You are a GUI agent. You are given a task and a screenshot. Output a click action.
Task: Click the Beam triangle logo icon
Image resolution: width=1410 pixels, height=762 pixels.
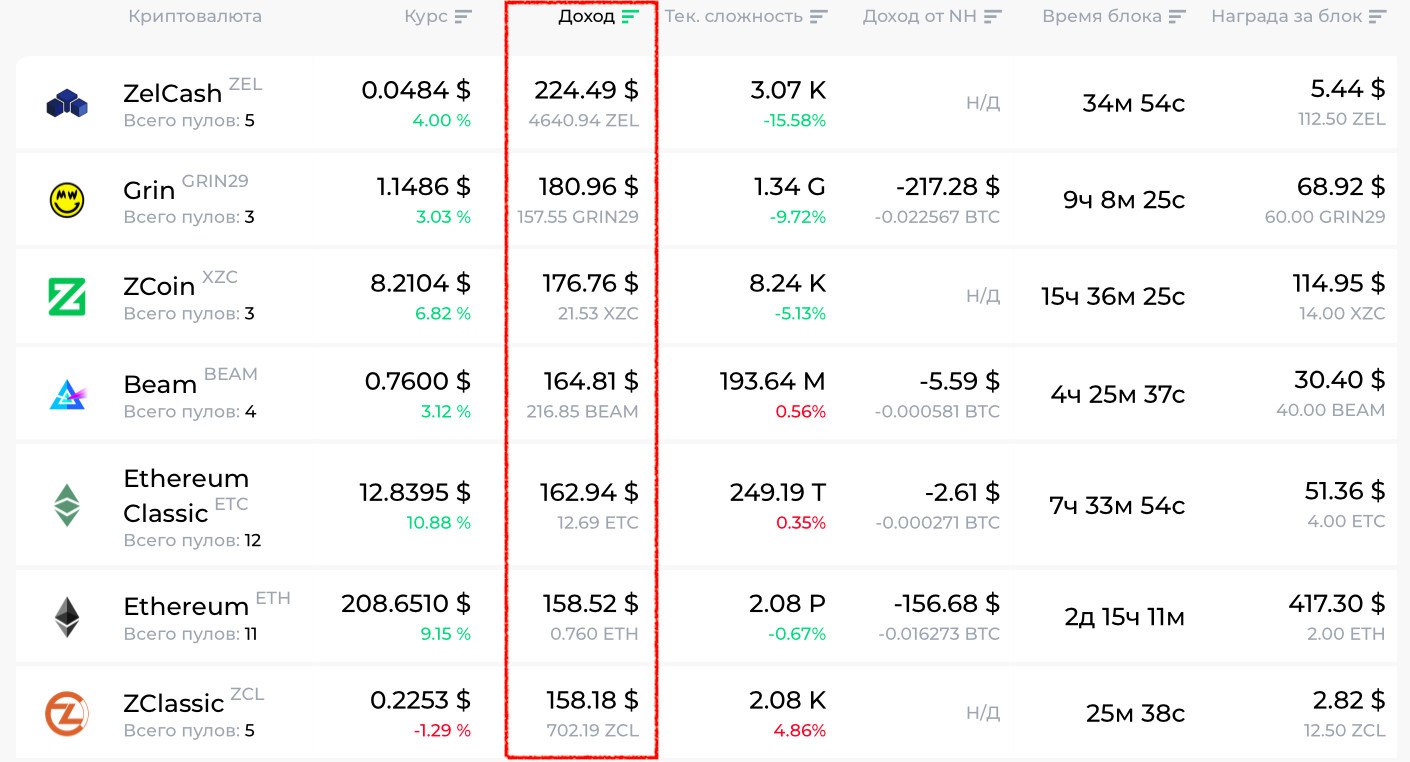click(67, 395)
